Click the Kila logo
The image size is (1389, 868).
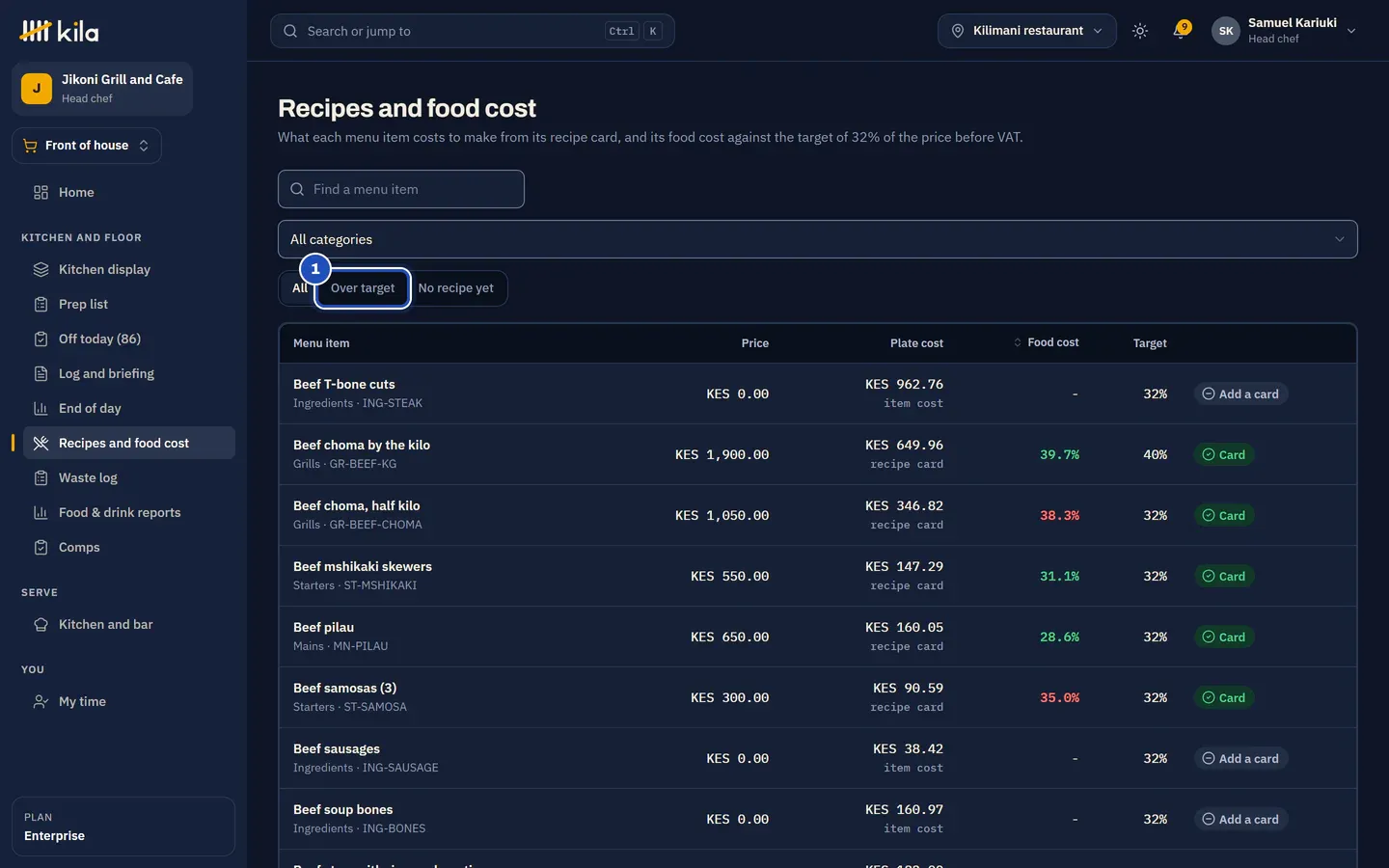(x=59, y=31)
